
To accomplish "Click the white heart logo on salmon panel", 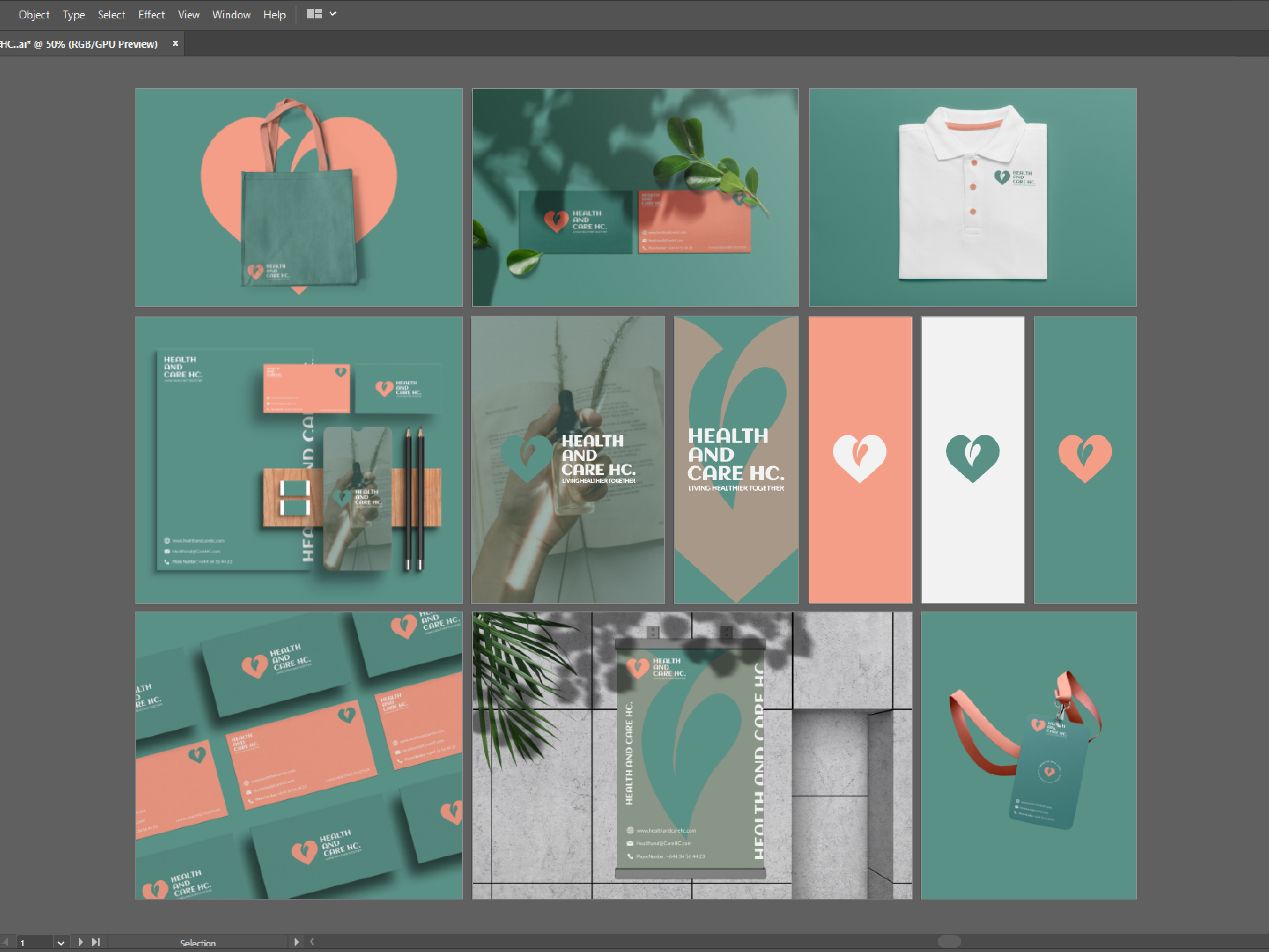I will coord(860,459).
